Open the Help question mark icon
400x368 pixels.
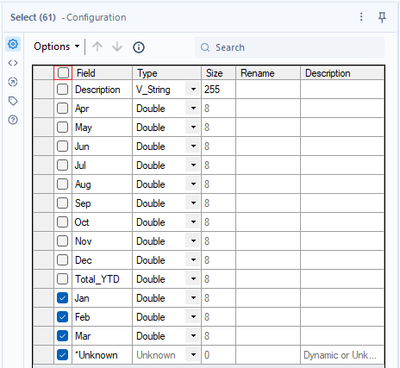point(13,120)
